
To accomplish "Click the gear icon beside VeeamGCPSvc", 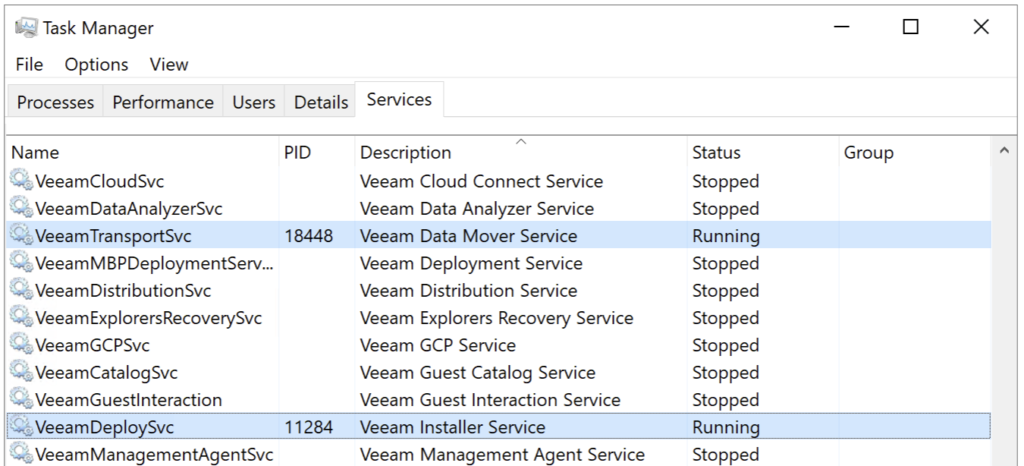I will point(22,344).
